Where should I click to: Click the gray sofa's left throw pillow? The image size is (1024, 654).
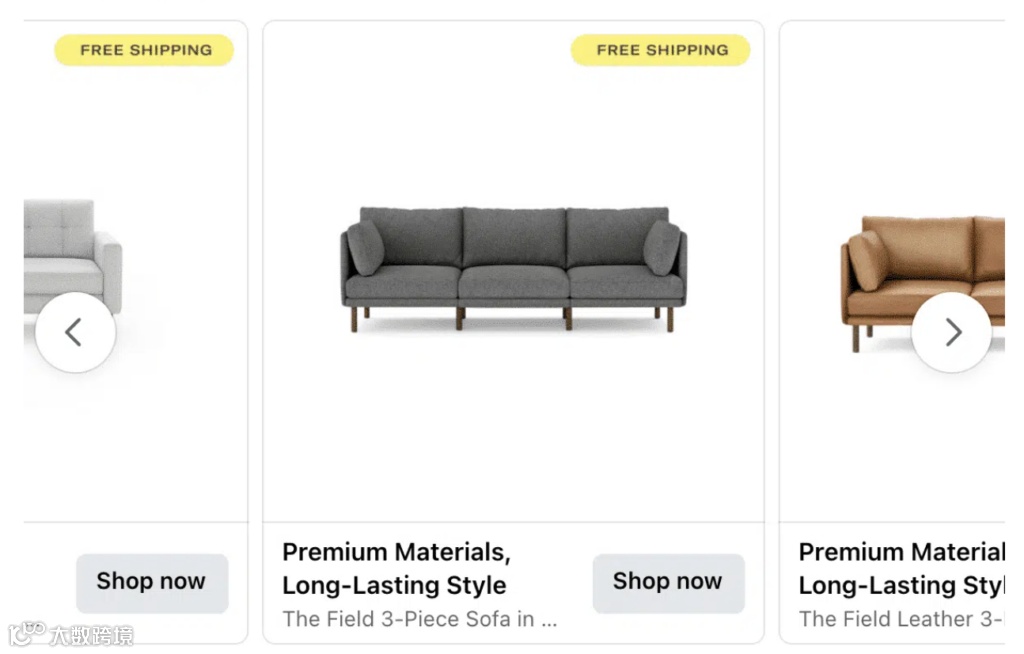[x=366, y=247]
